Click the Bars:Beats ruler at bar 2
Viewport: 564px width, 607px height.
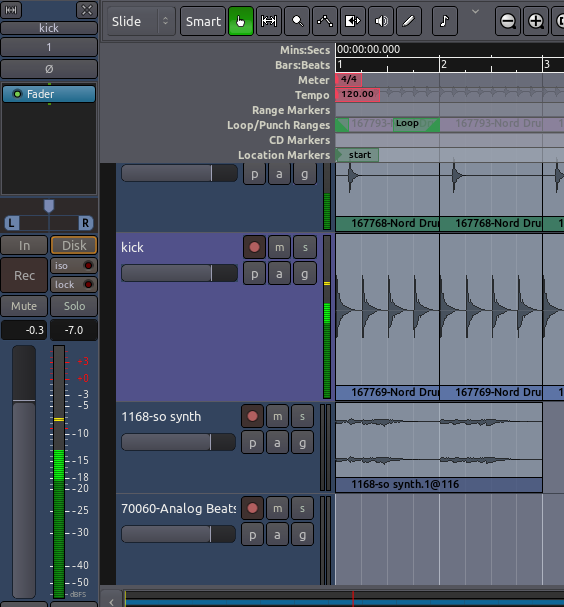click(444, 64)
